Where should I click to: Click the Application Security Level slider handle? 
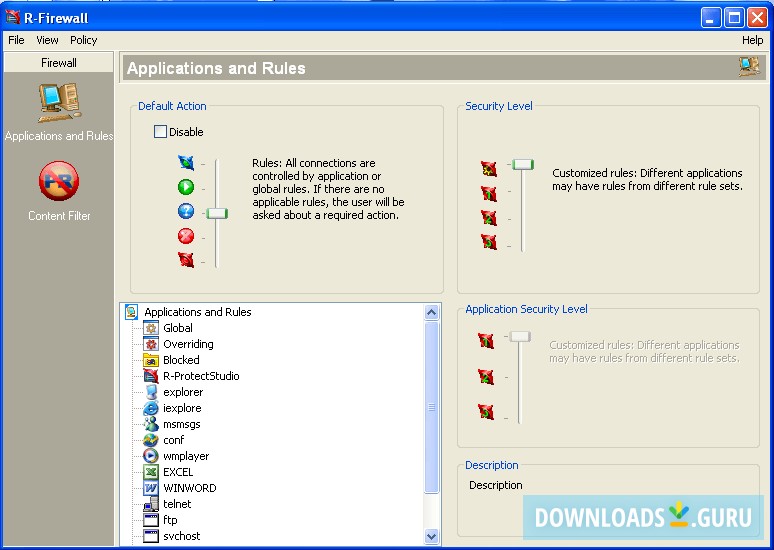point(520,337)
